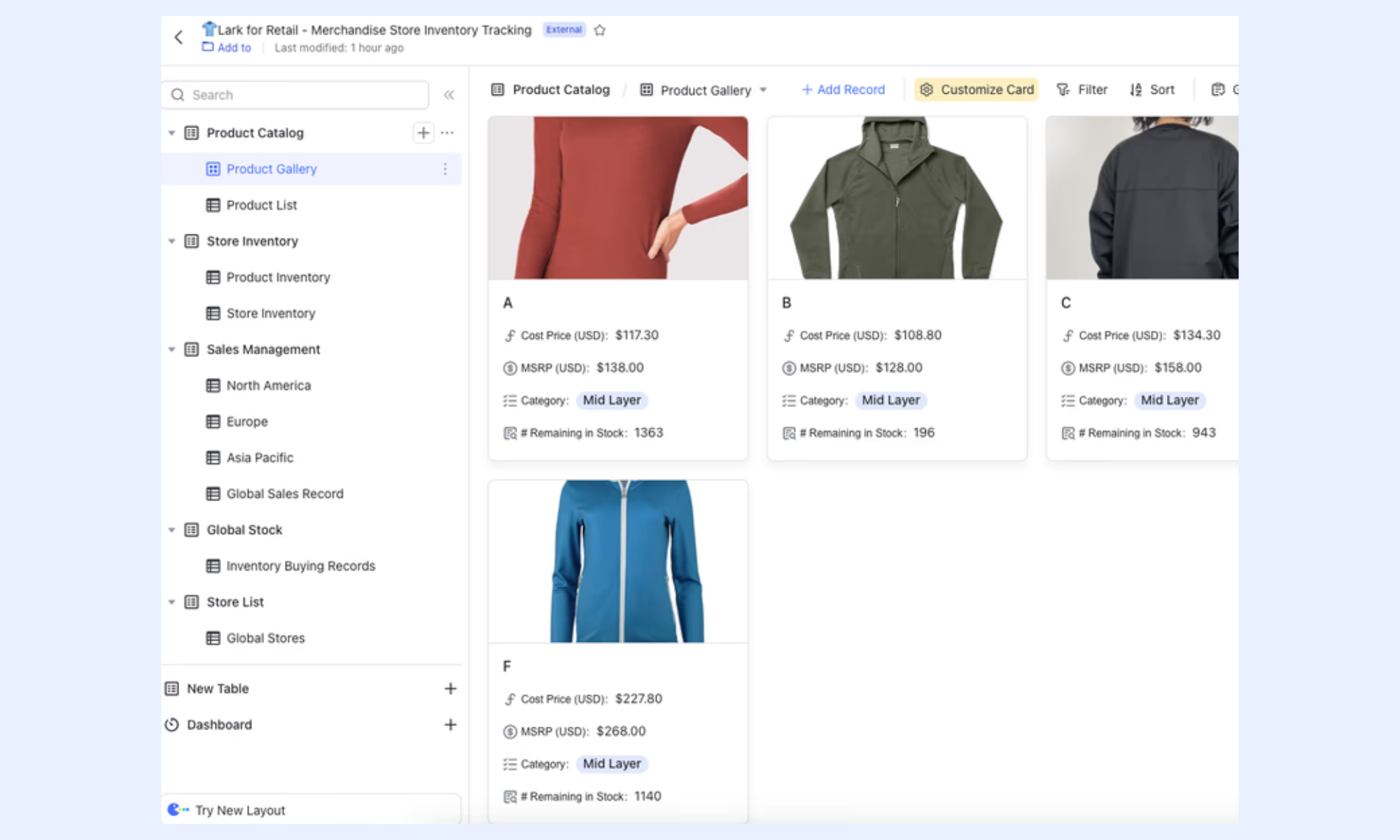Image resolution: width=1400 pixels, height=840 pixels.
Task: Click the search magnifier icon
Action: (x=178, y=94)
